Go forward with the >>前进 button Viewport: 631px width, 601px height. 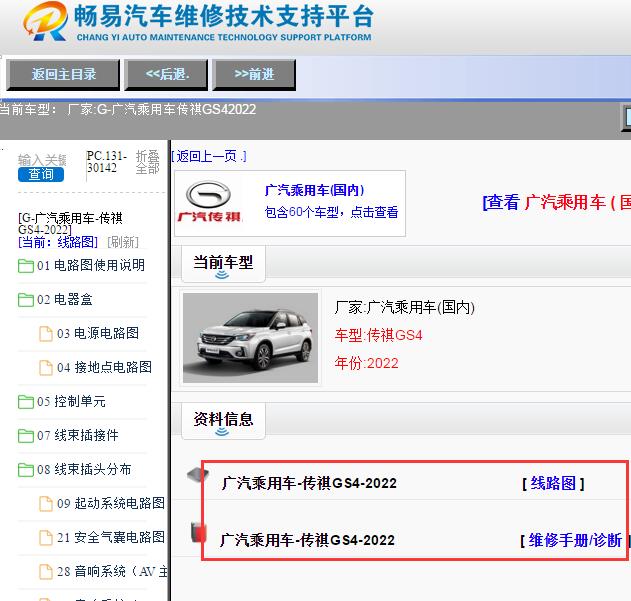(x=254, y=74)
